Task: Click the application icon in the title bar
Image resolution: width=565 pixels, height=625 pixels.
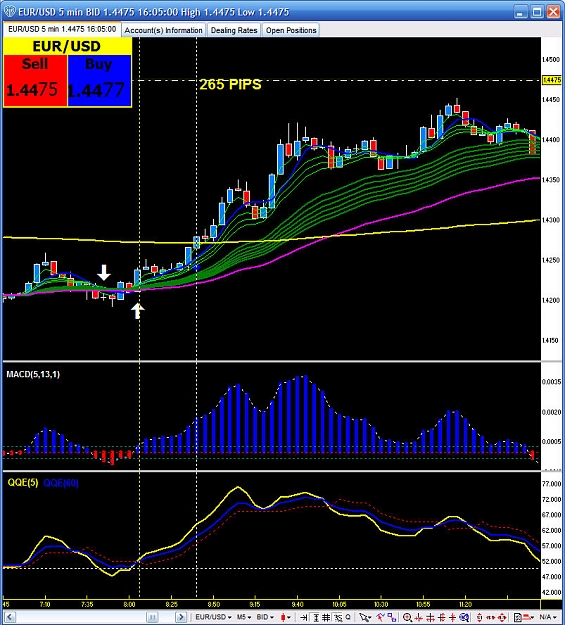Action: click(9, 11)
